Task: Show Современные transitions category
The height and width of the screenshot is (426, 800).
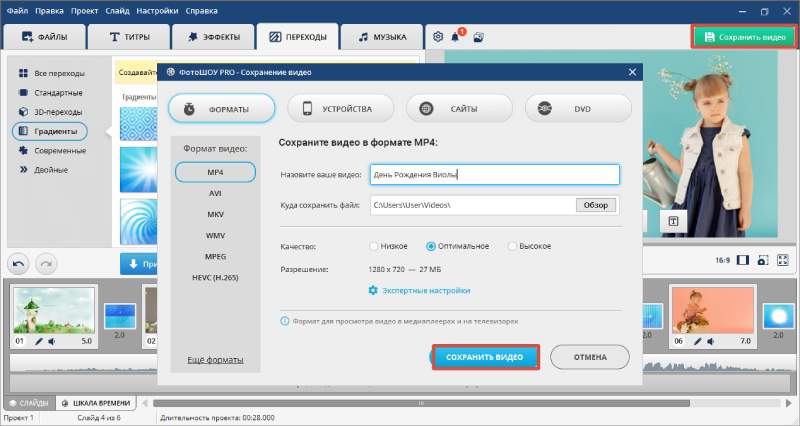Action: pos(52,151)
